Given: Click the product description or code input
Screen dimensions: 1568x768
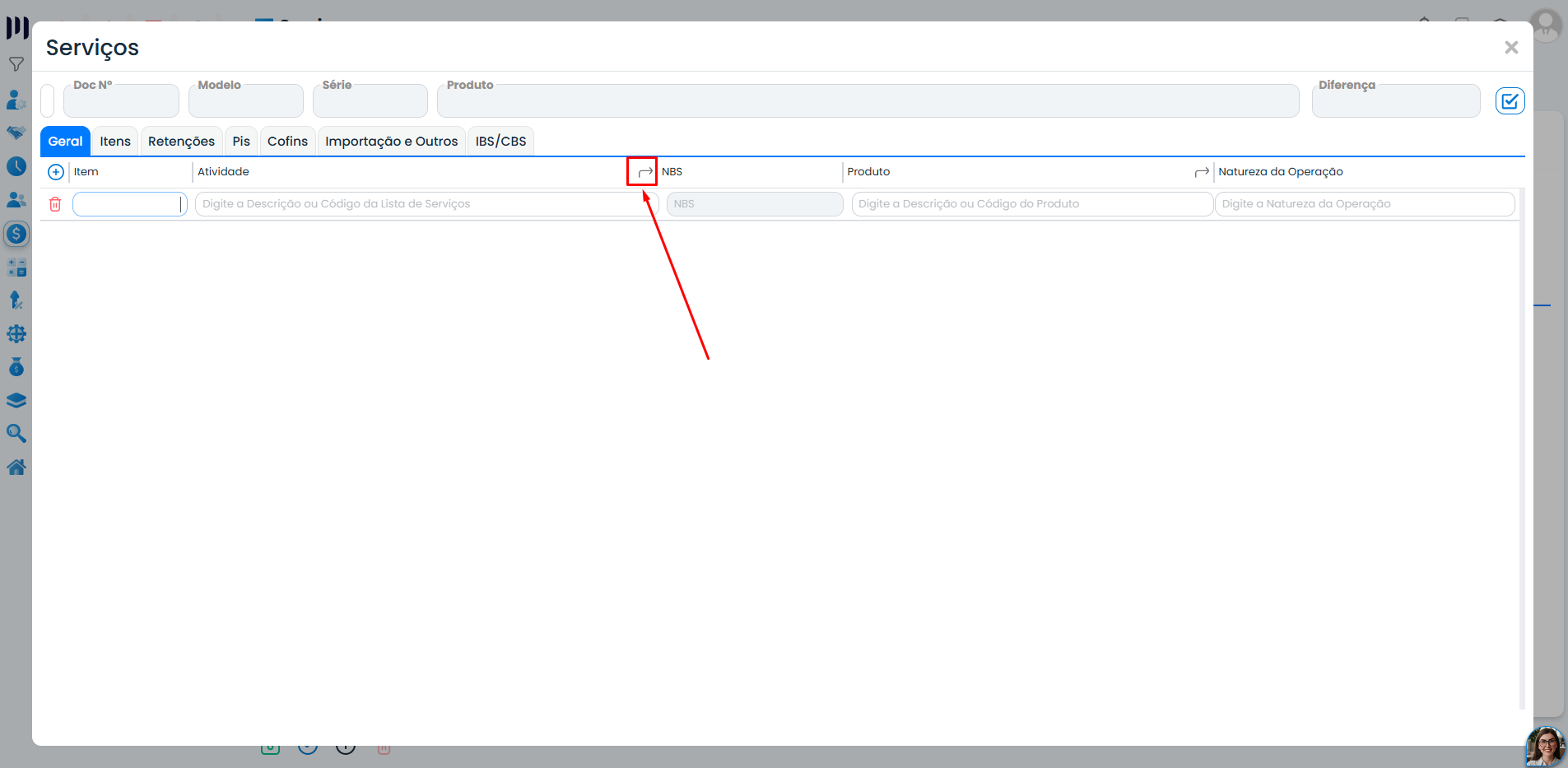Looking at the screenshot, I should [1032, 204].
